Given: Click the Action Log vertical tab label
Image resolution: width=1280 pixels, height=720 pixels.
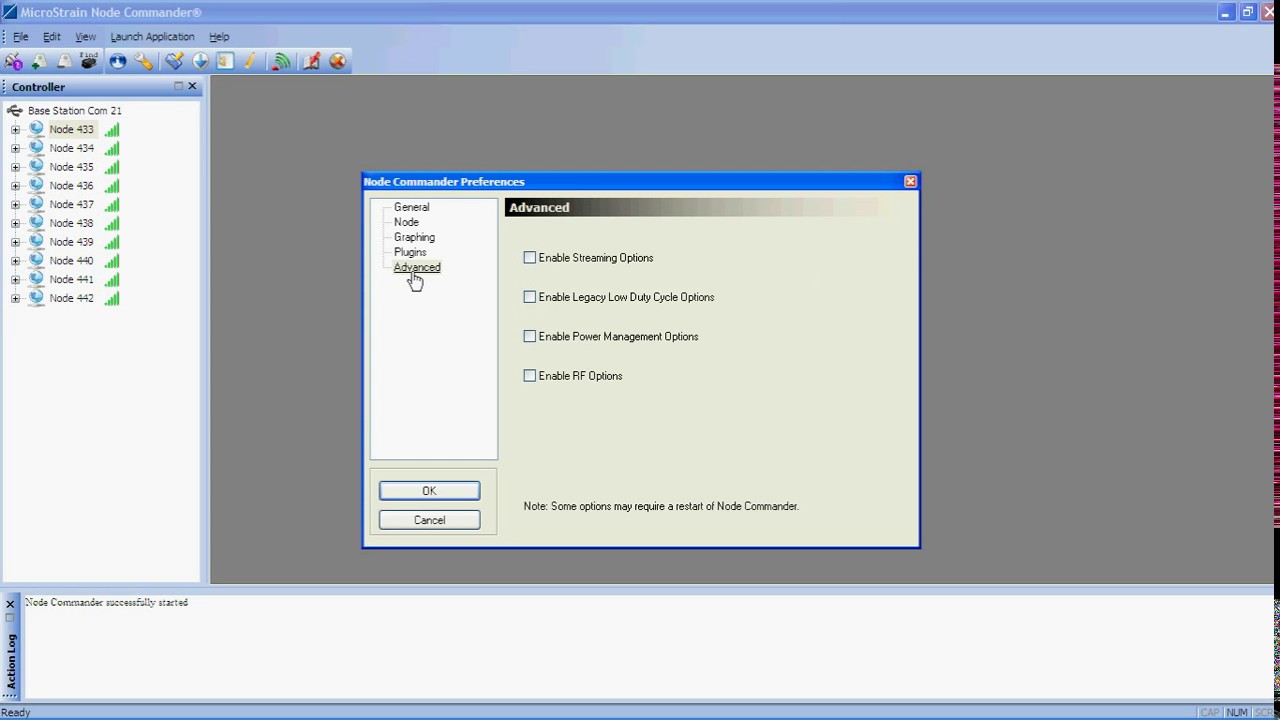Looking at the screenshot, I should (x=12, y=660).
